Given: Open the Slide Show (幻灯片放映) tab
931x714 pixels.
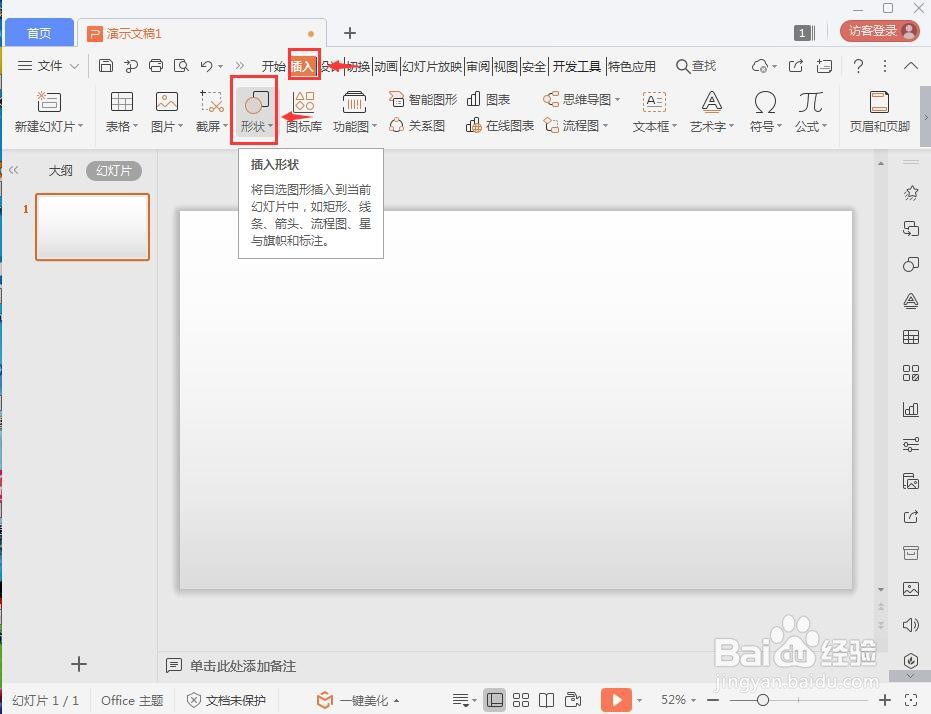Looking at the screenshot, I should tap(432, 66).
